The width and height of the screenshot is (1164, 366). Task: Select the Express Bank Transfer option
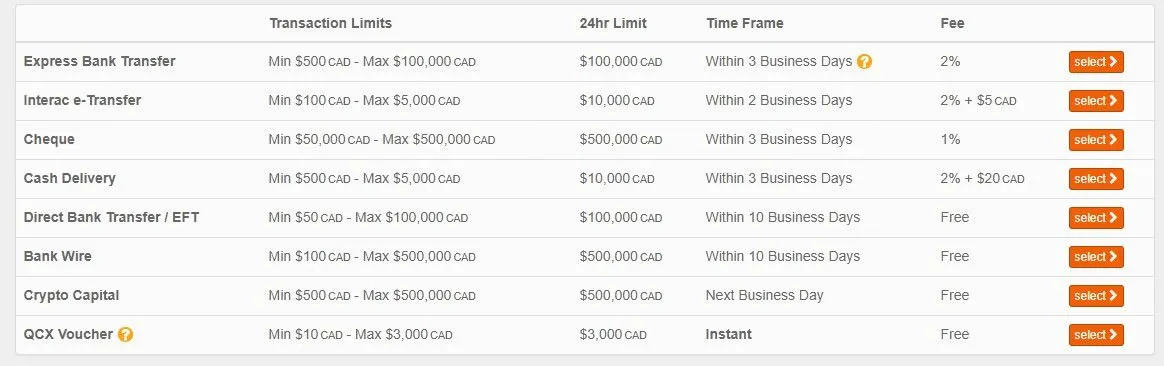coord(1096,62)
